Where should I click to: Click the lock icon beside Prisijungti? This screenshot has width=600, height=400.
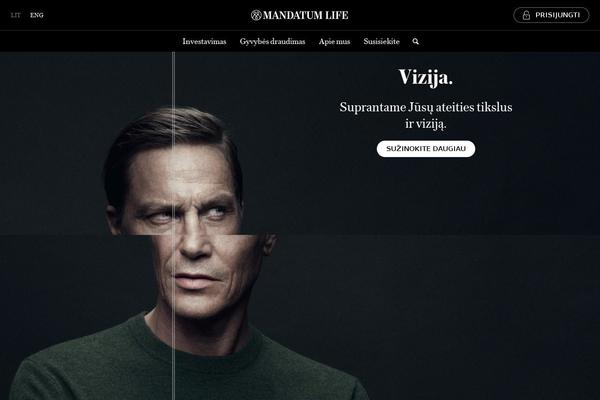click(526, 15)
